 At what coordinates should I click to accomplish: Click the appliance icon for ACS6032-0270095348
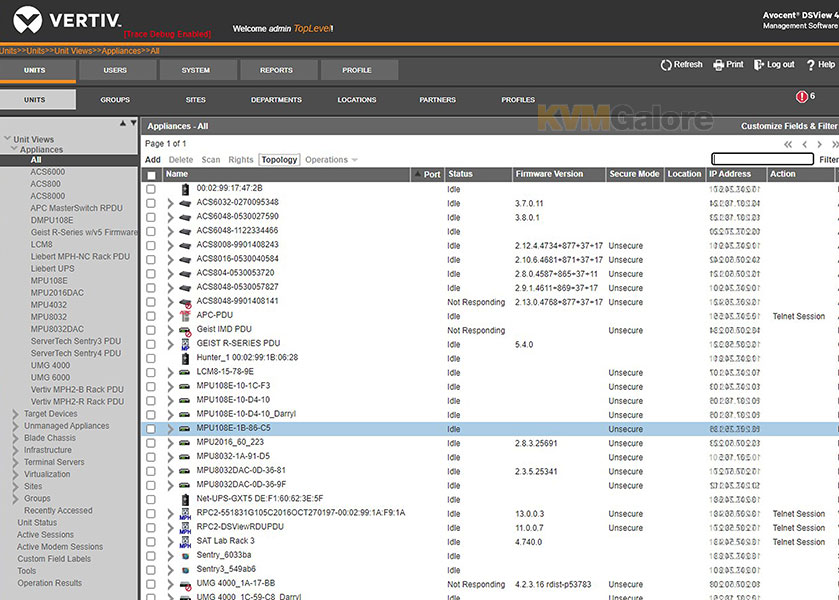click(185, 203)
